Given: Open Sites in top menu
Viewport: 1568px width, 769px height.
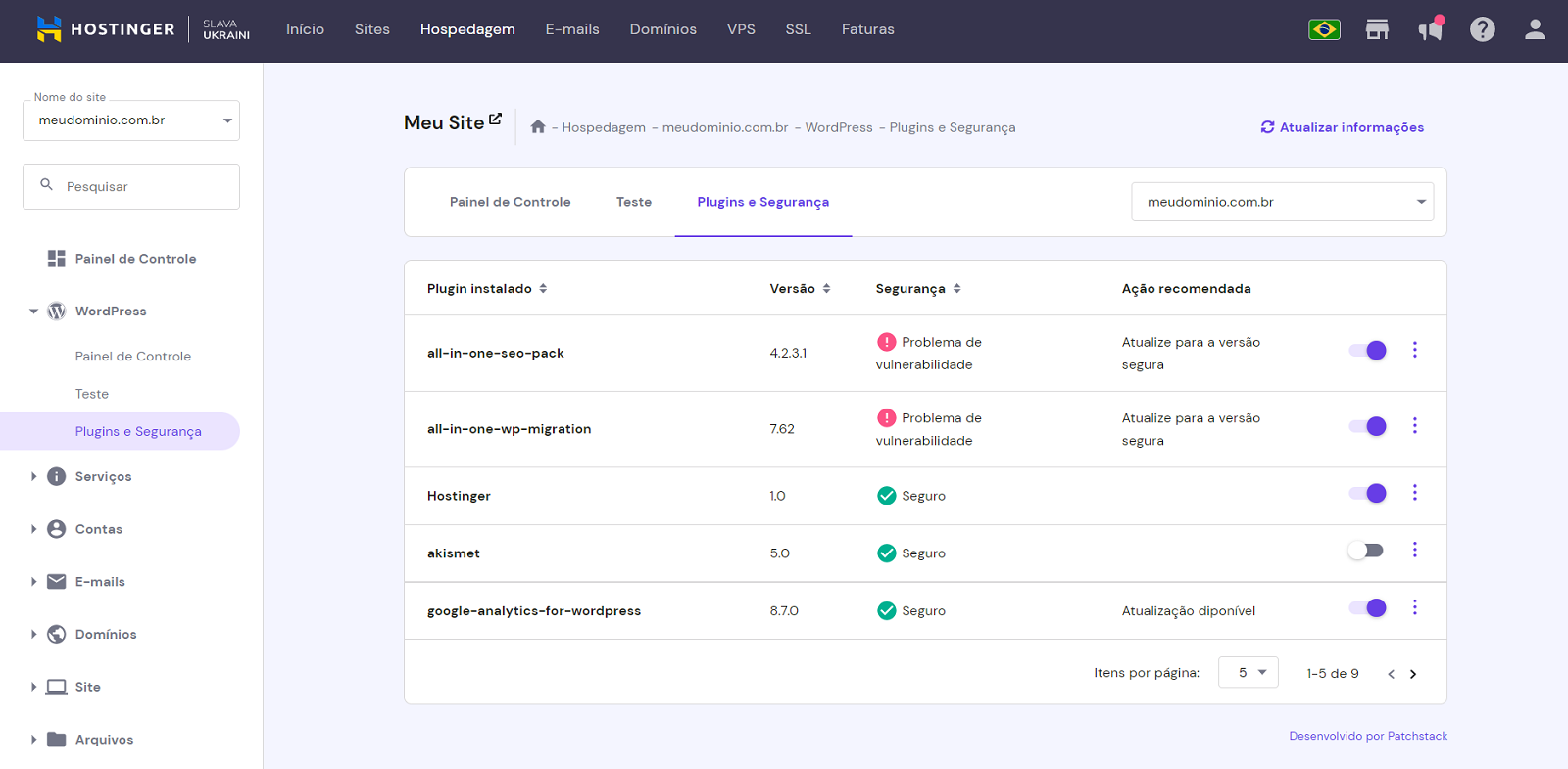Looking at the screenshot, I should click(x=372, y=29).
